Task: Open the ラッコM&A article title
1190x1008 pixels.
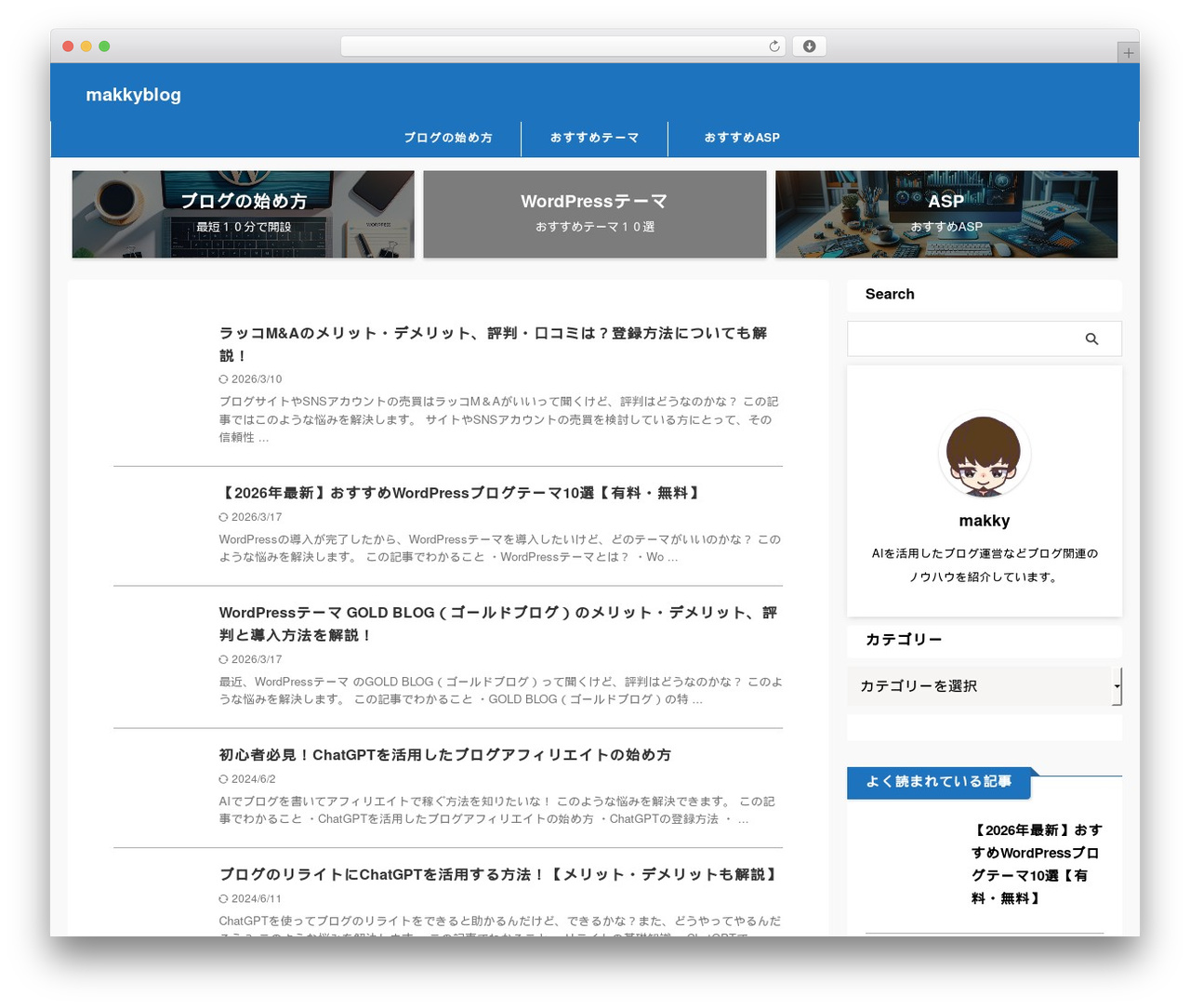Action: click(x=493, y=344)
